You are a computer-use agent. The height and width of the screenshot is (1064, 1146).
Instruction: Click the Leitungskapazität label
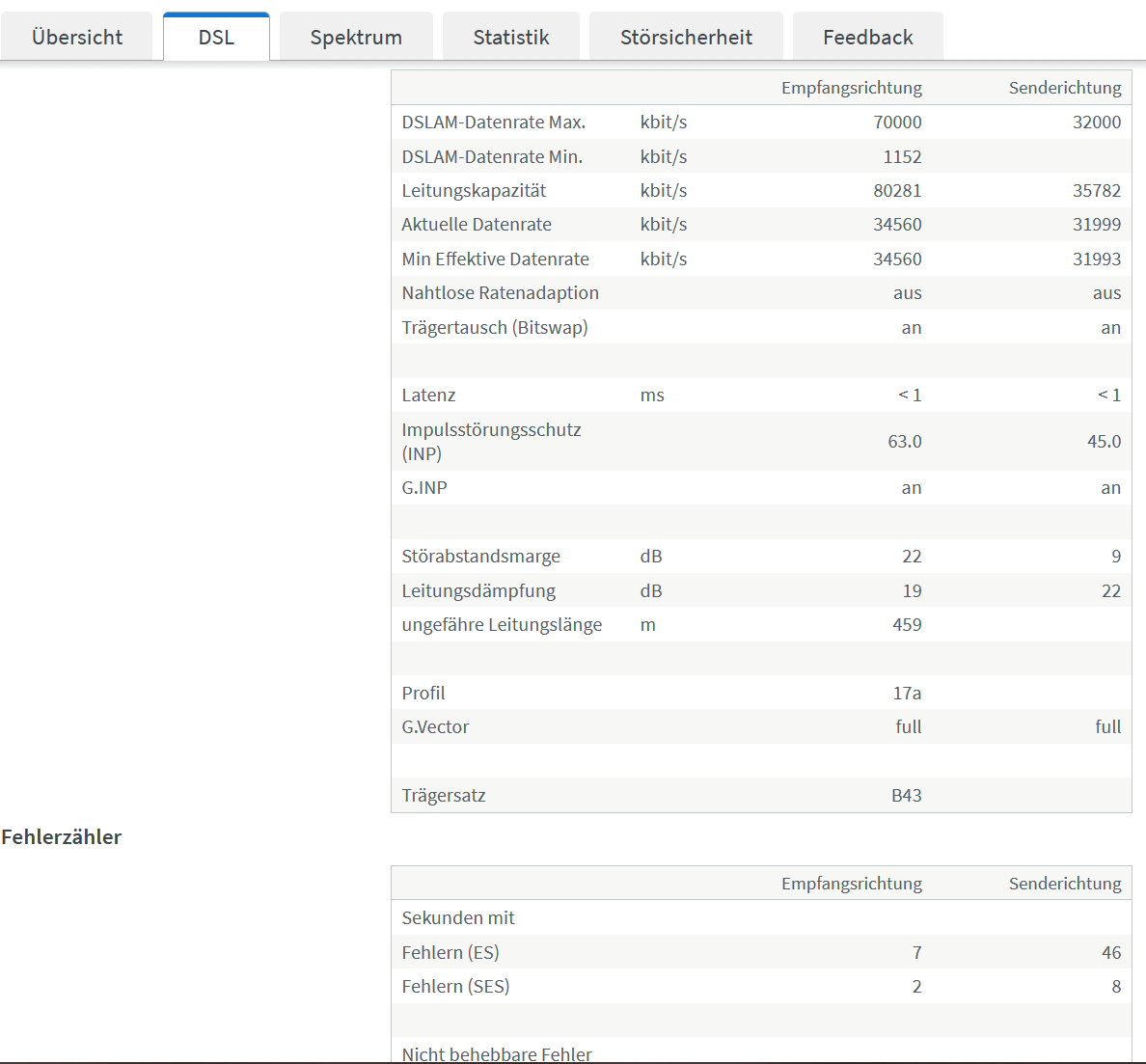[x=474, y=191]
